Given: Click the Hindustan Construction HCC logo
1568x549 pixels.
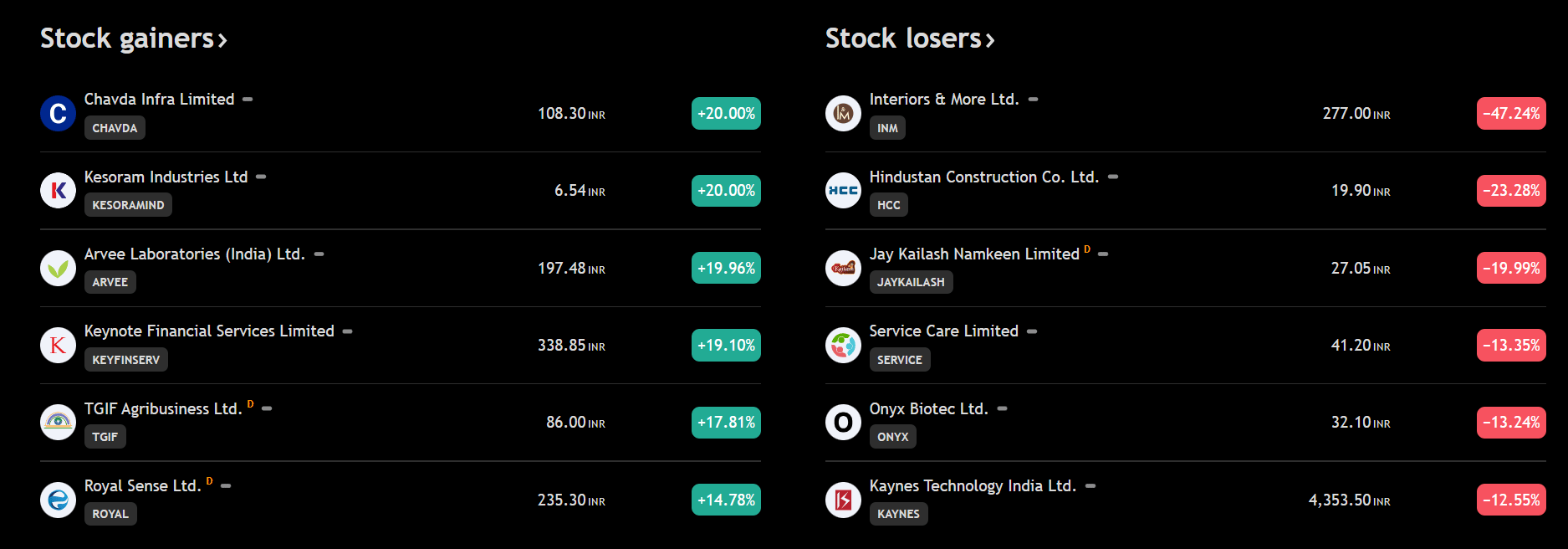Looking at the screenshot, I should 843,191.
